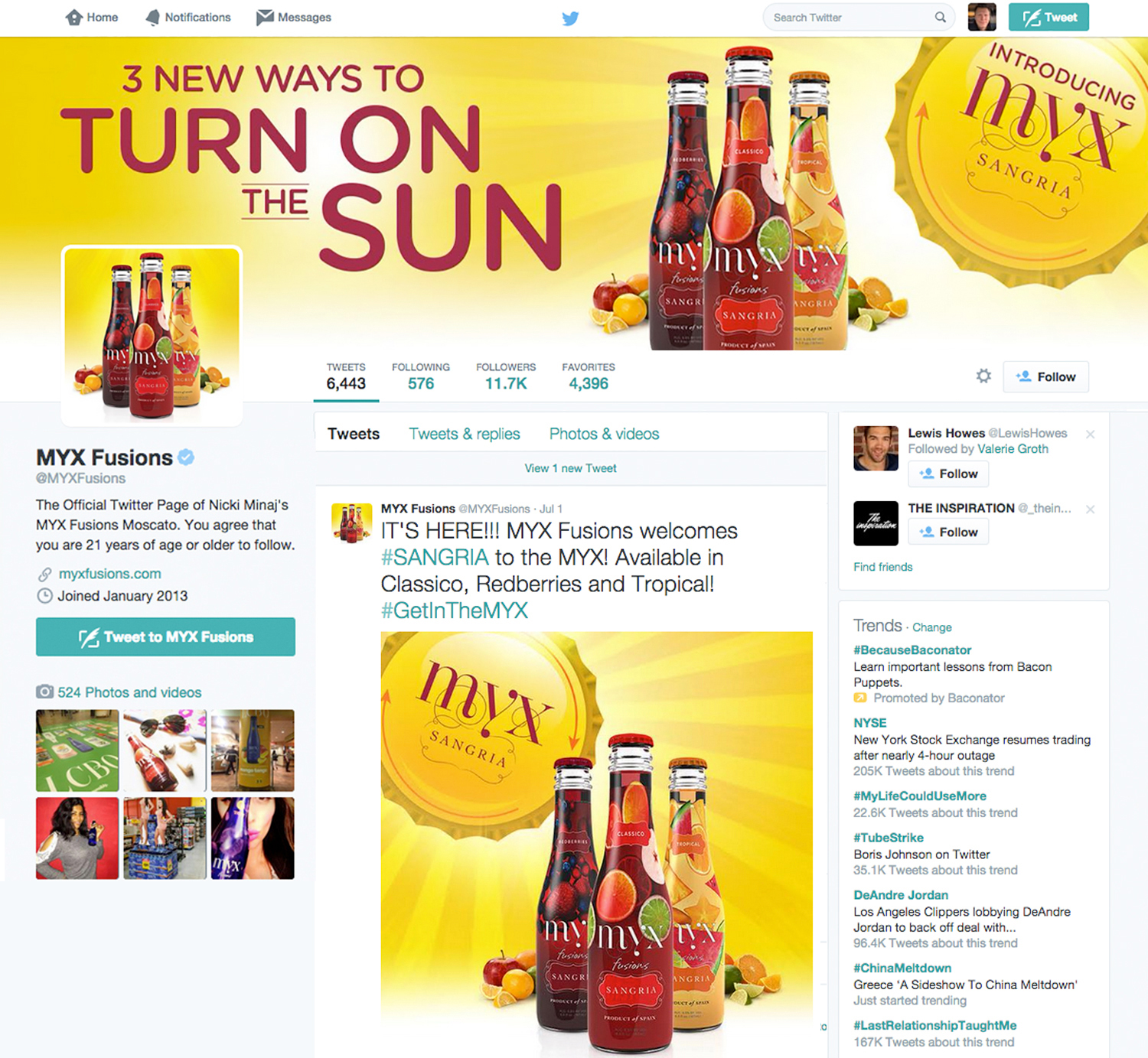
Task: View the Followers 11.7K list
Action: pyautogui.click(x=506, y=377)
